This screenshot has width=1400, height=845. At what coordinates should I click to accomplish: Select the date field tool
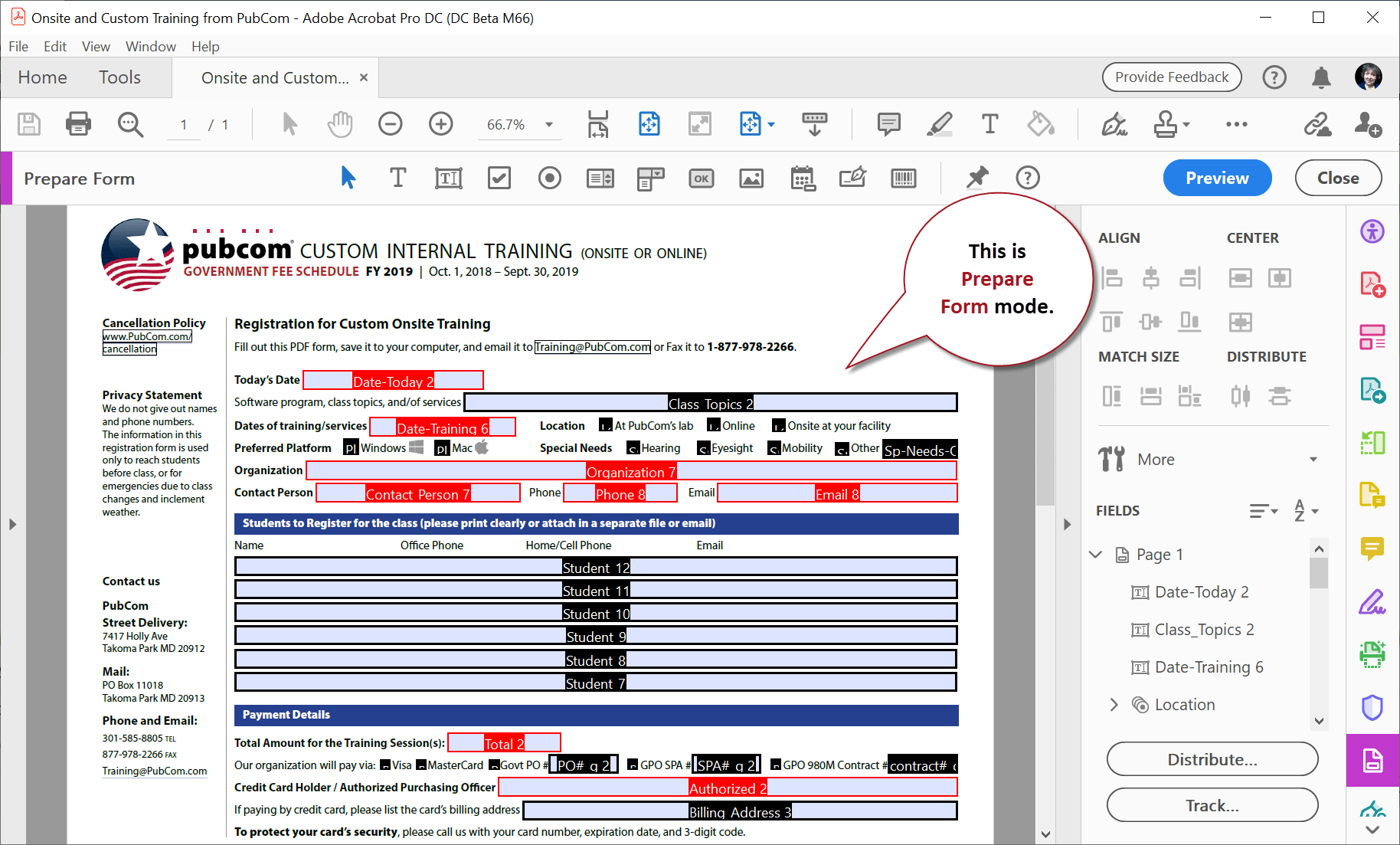click(x=802, y=178)
